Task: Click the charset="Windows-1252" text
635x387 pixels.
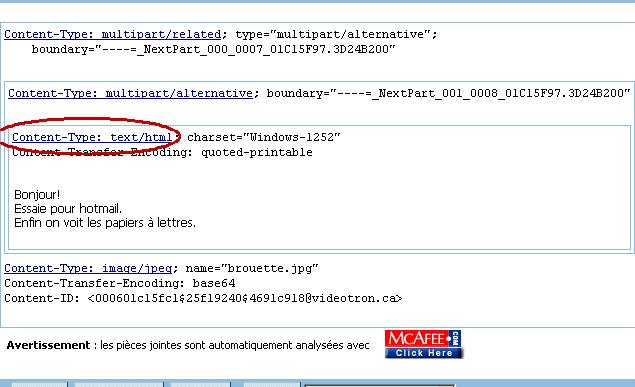Action: coord(264,137)
